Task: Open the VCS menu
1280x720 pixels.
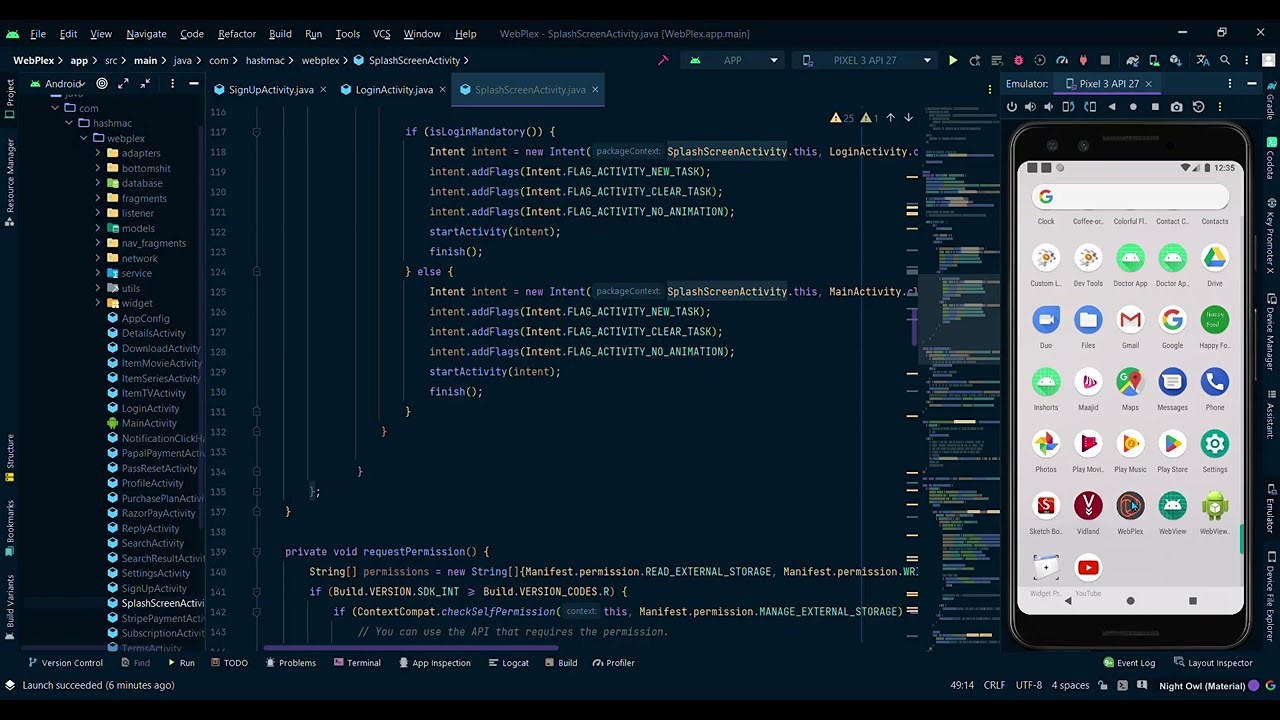Action: pyautogui.click(x=382, y=34)
